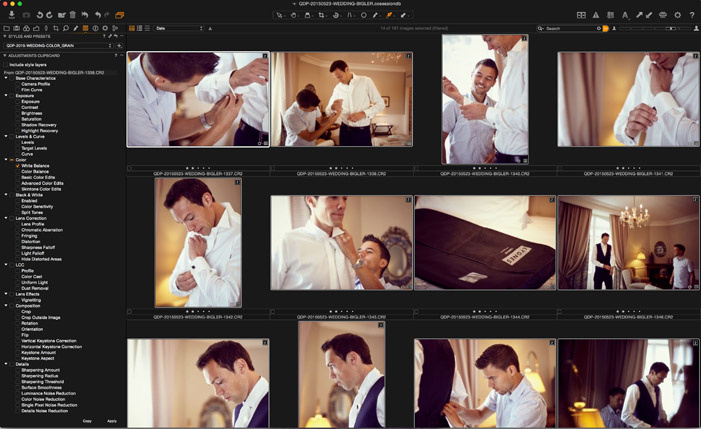This screenshot has height=429, width=701.
Task: Open the preferences gear icon
Action: (x=677, y=15)
